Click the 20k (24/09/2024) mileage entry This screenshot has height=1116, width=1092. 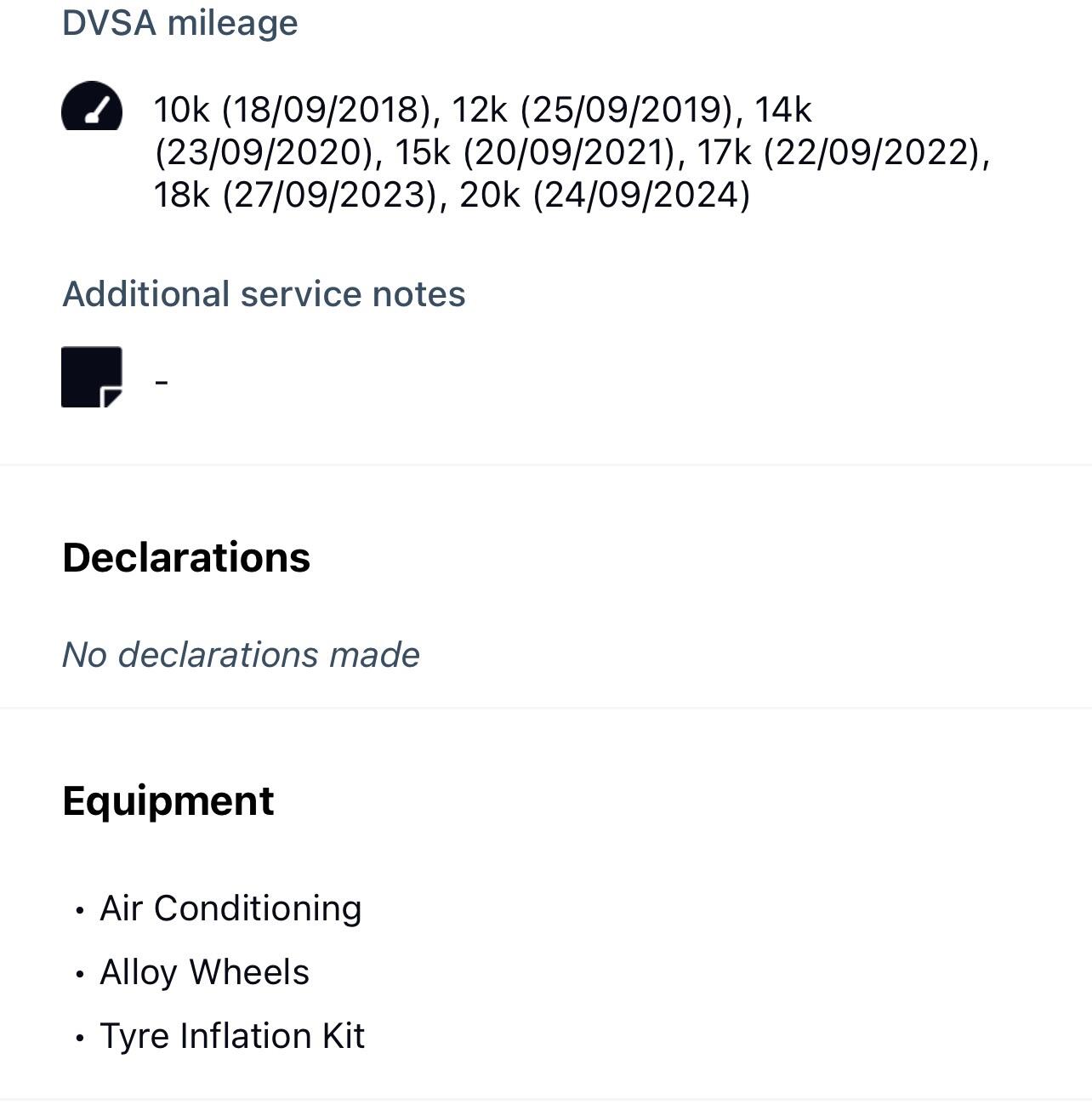pyautogui.click(x=605, y=195)
